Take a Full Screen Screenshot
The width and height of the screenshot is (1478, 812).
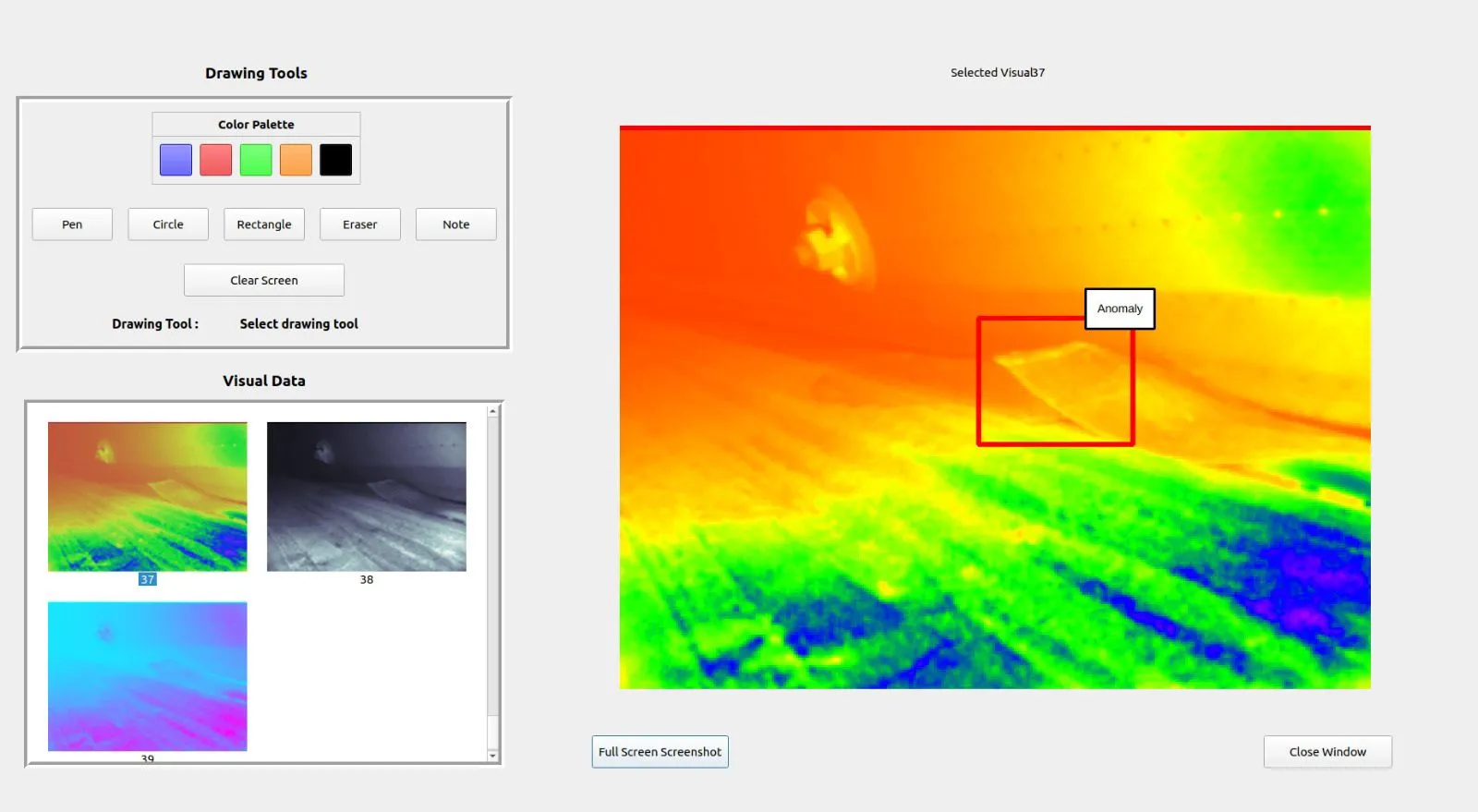click(660, 752)
